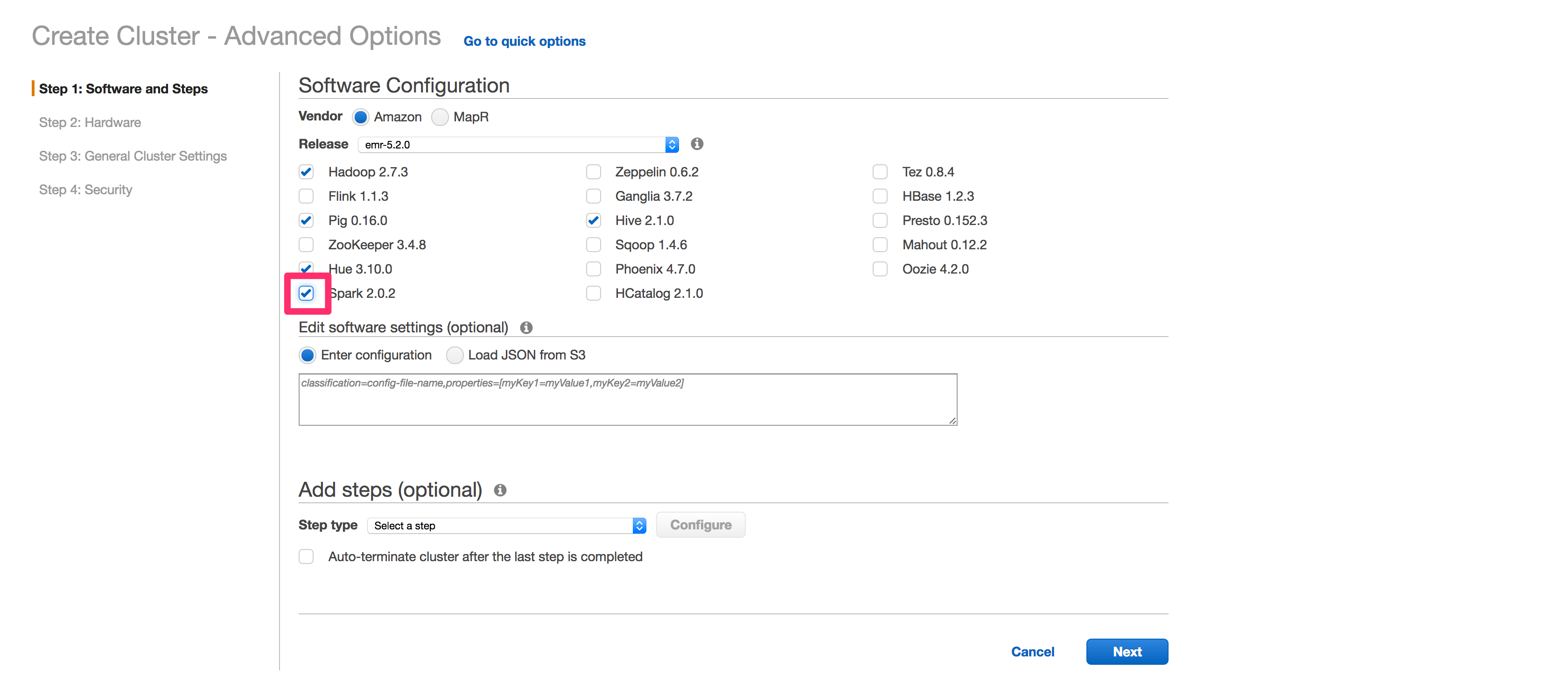Check Flink 1.1.3

(x=306, y=196)
